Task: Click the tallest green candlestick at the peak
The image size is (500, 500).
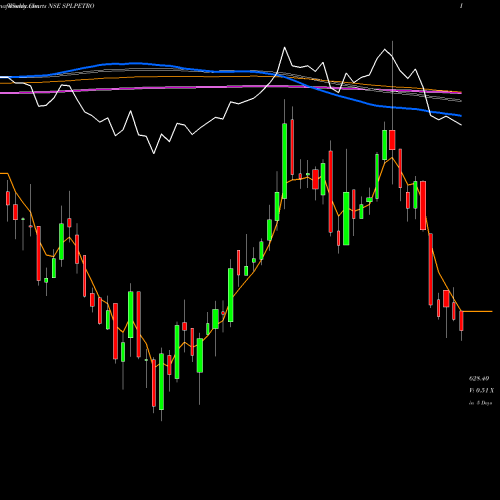Action: (x=284, y=161)
